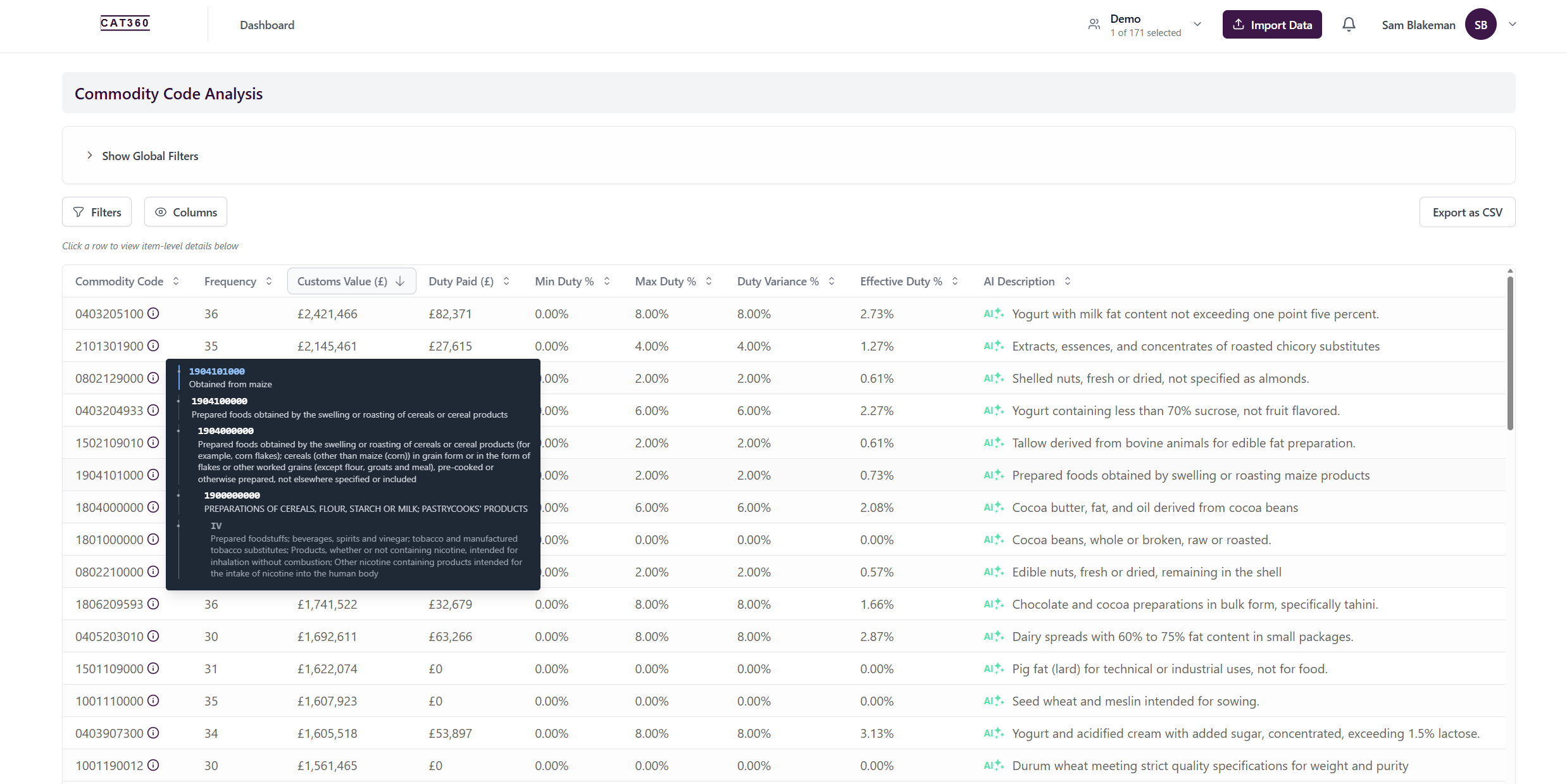The height and width of the screenshot is (784, 1567).
Task: Click info icon next to 0403204933
Action: [153, 410]
